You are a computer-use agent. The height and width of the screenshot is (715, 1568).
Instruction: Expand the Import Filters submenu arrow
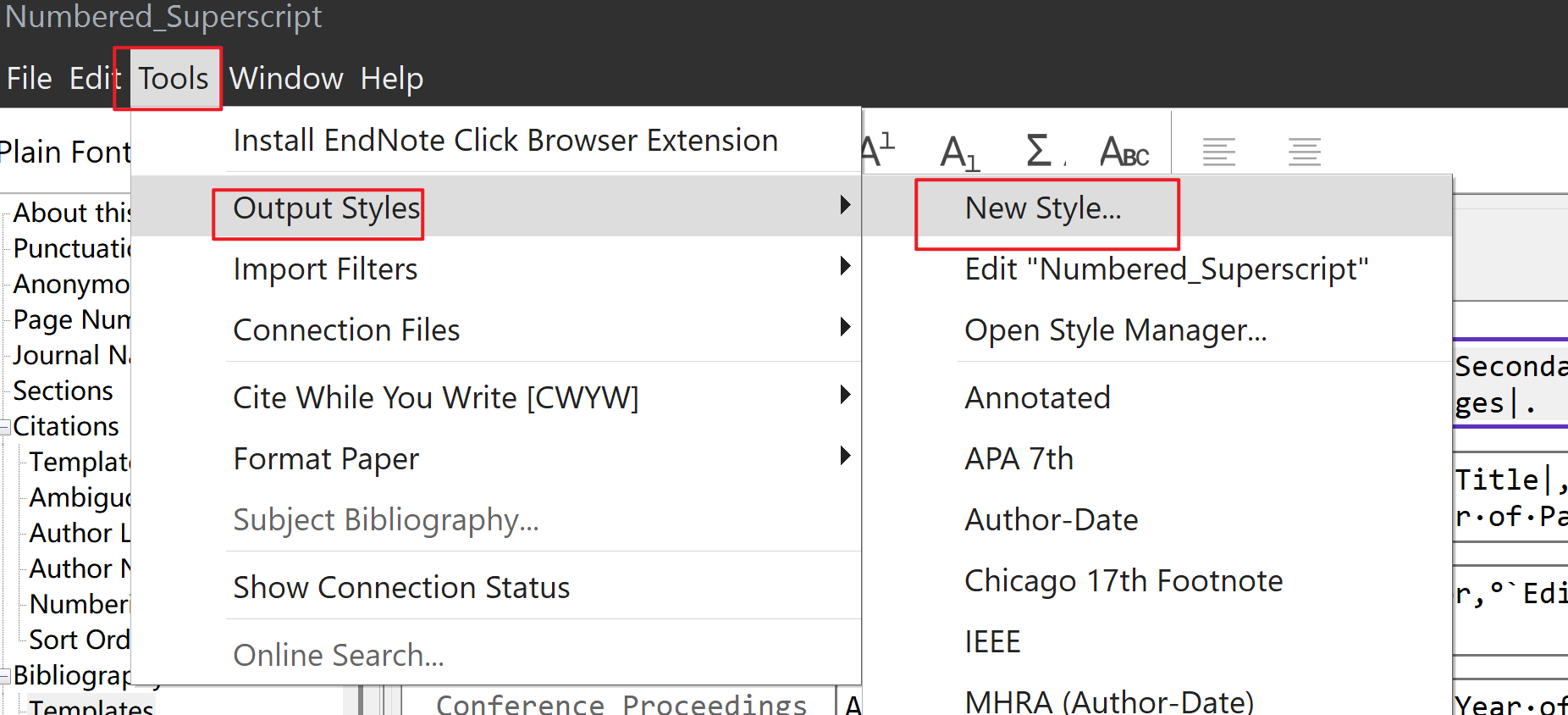(844, 267)
